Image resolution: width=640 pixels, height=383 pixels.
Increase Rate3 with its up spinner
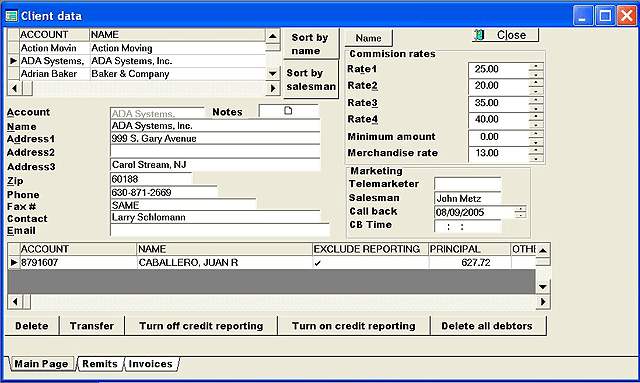pyautogui.click(x=536, y=100)
